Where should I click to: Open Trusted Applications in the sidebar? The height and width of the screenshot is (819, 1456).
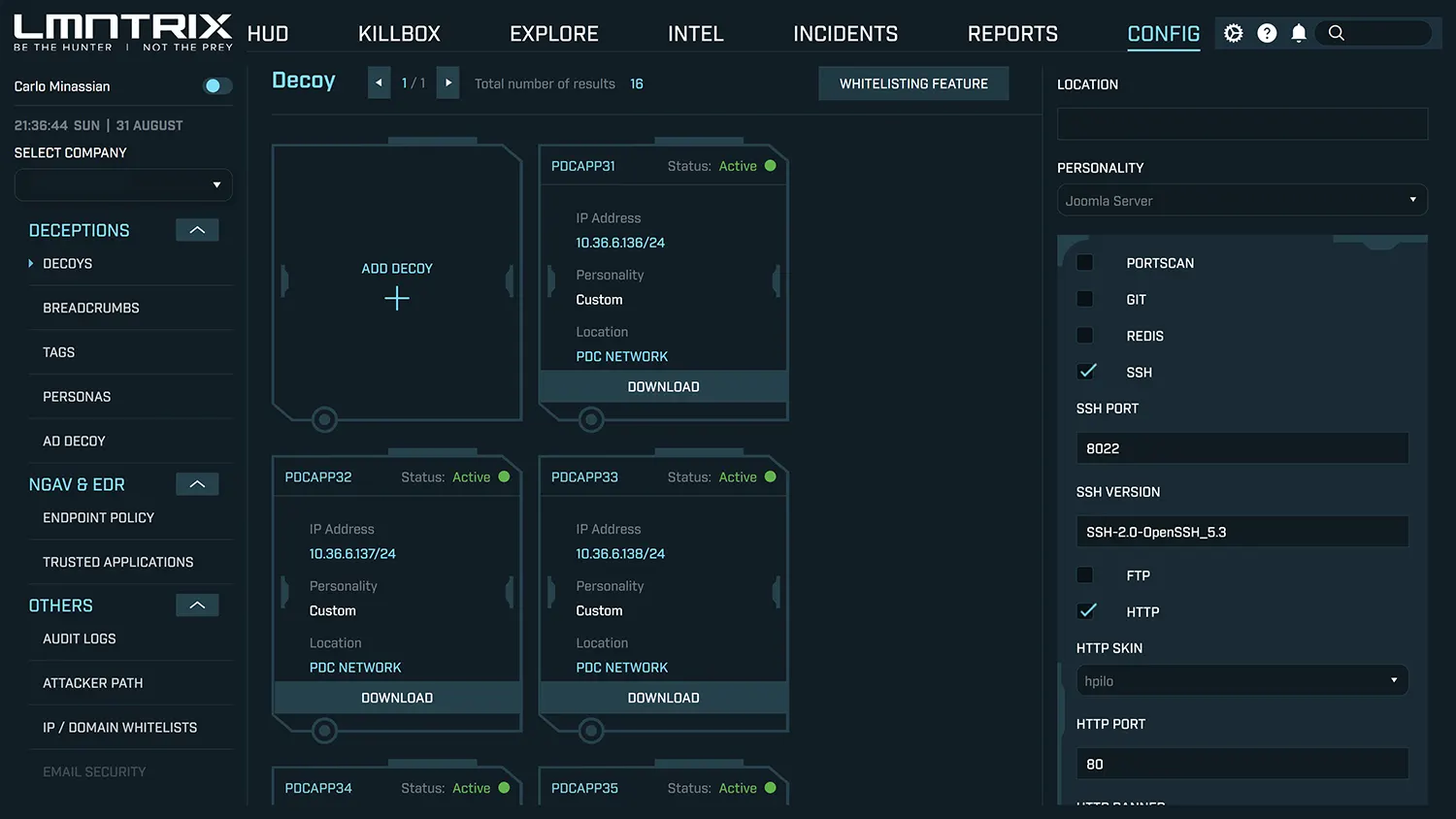[118, 562]
